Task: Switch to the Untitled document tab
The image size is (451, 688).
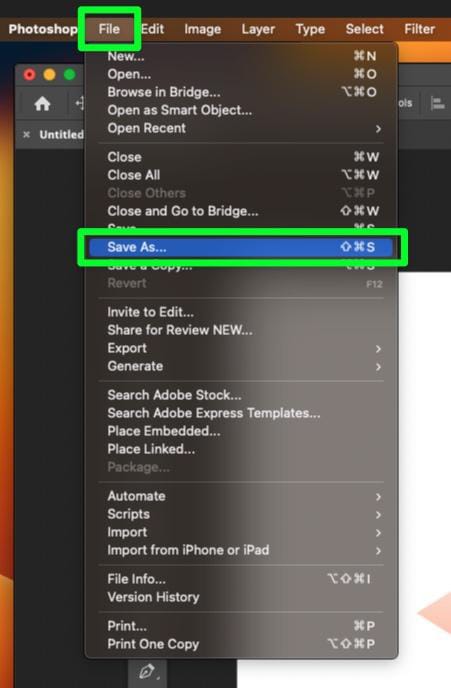Action: [61, 134]
